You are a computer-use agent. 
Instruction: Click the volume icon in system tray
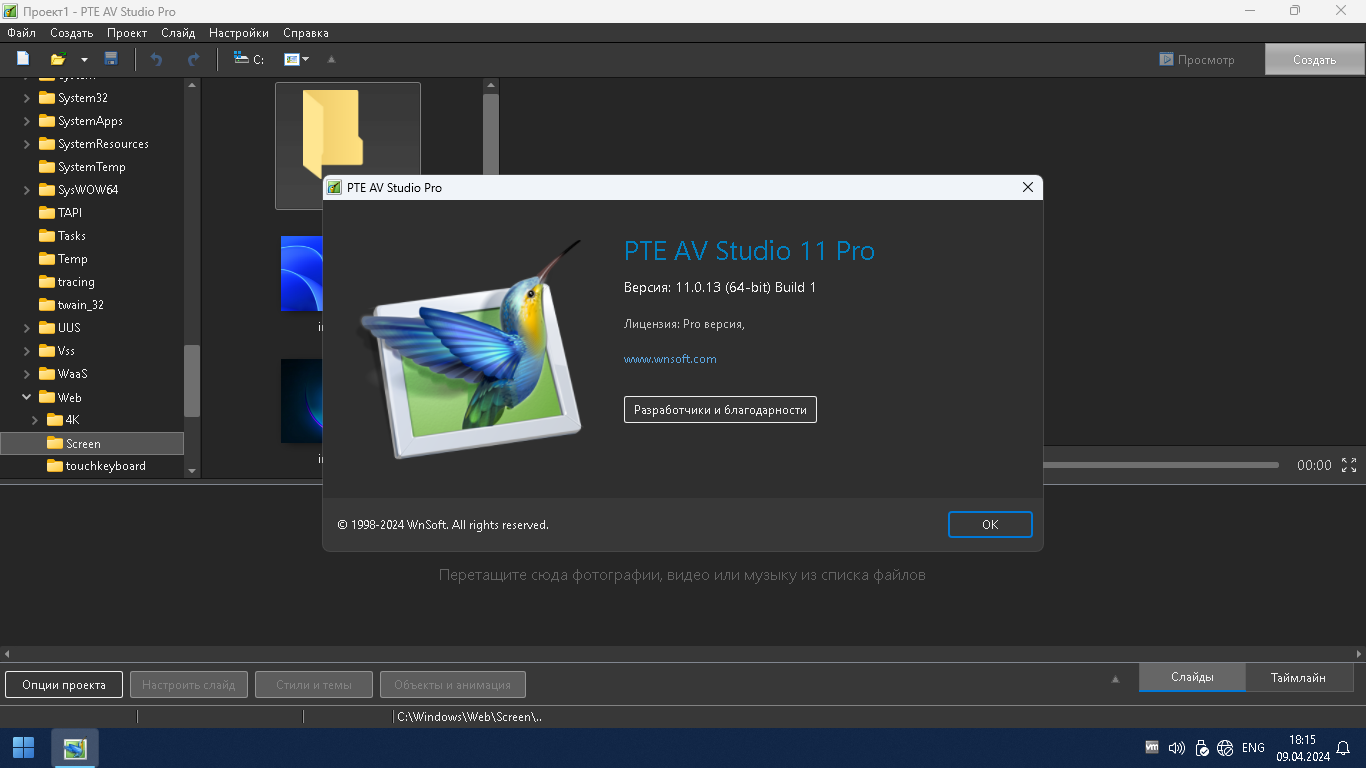pos(1176,748)
